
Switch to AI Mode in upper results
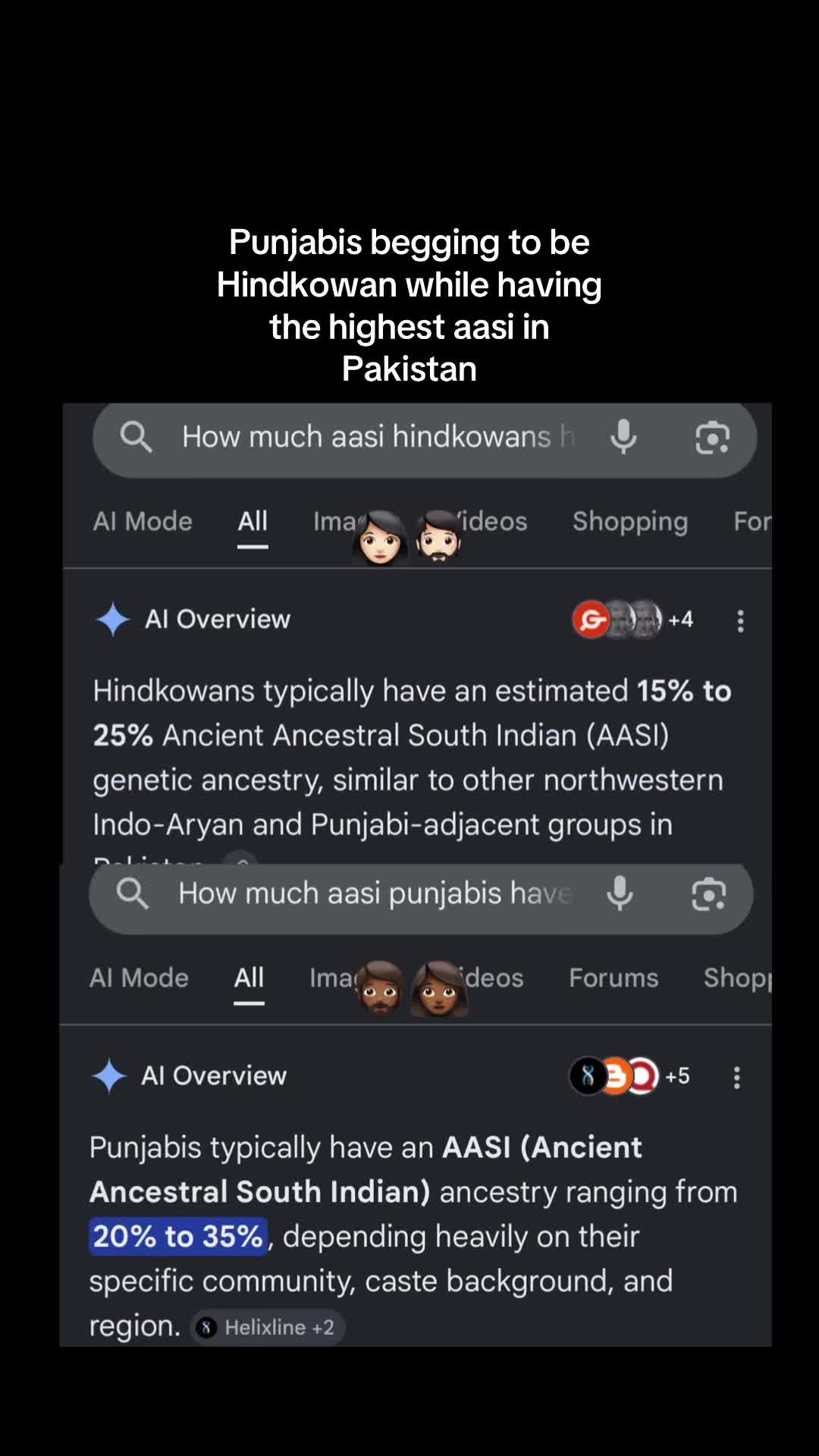click(143, 521)
